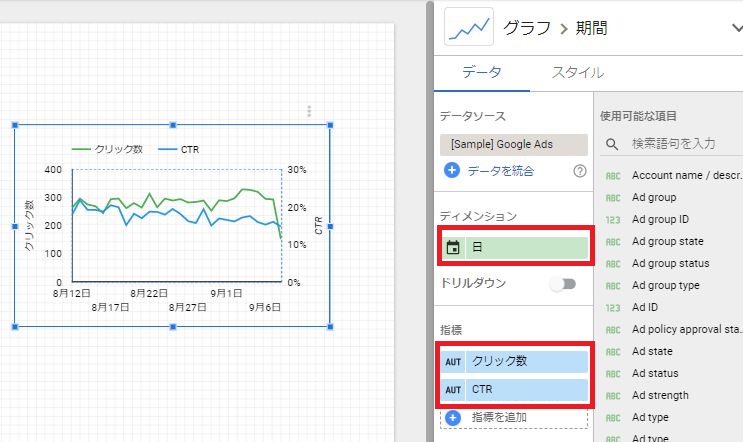
Task: Select the [Sample] Google Ads data source
Action: point(514,144)
